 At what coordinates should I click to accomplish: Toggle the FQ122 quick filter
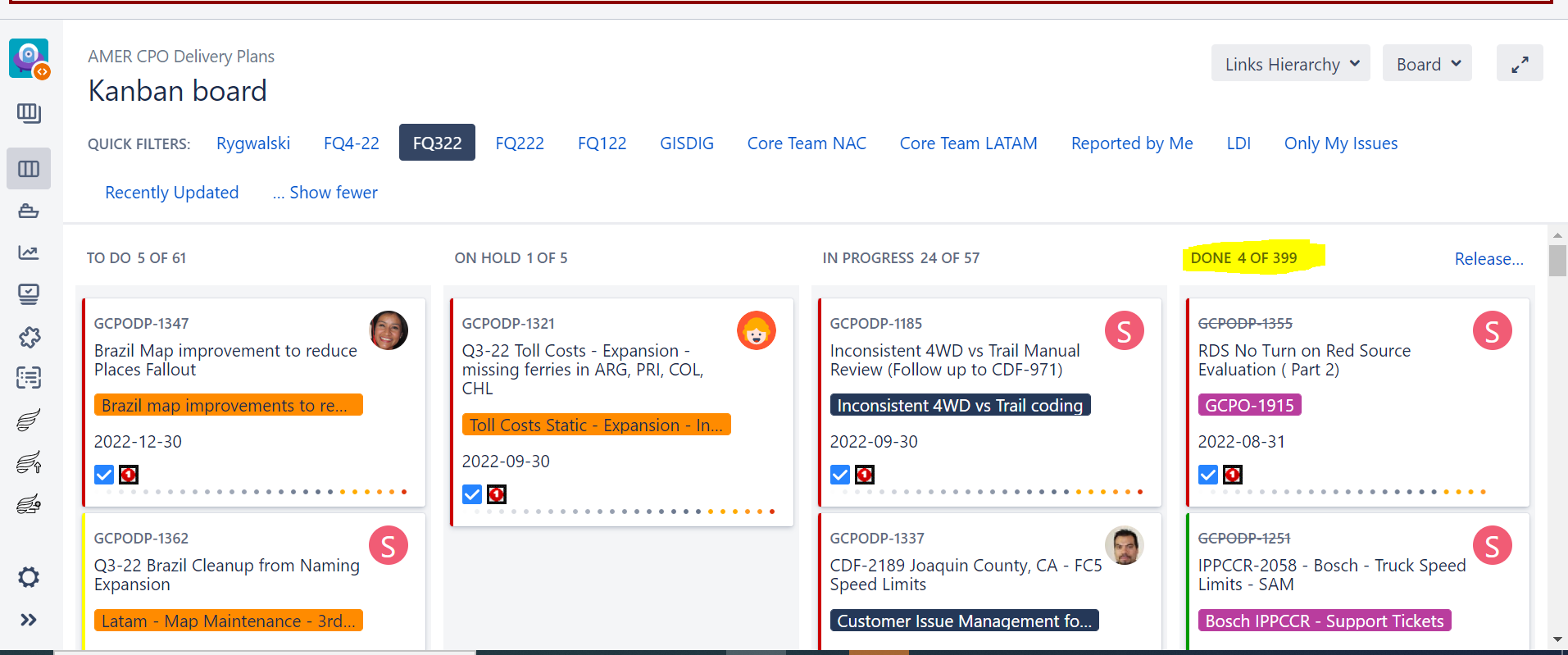[x=602, y=143]
